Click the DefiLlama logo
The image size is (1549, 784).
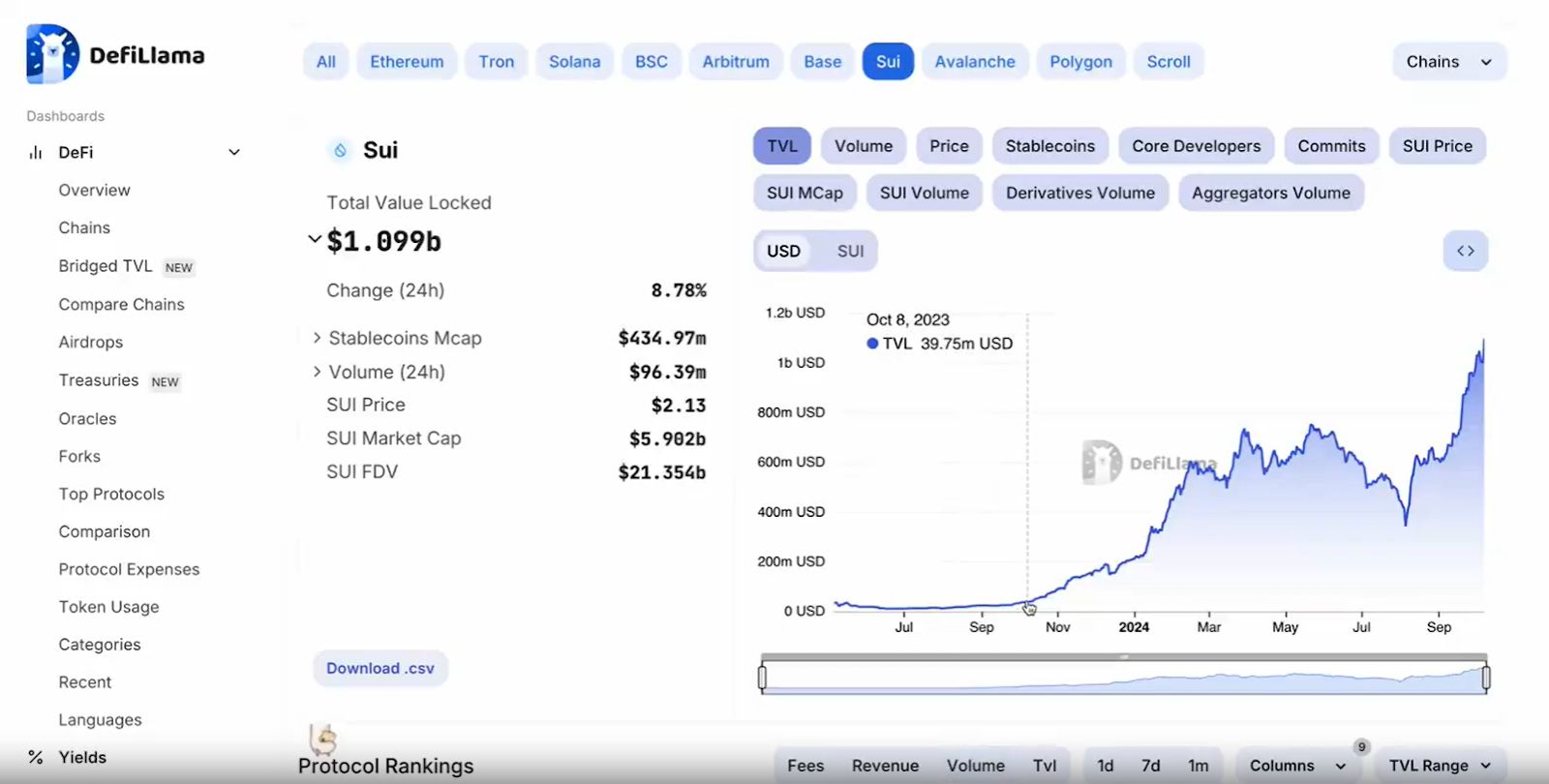[115, 54]
